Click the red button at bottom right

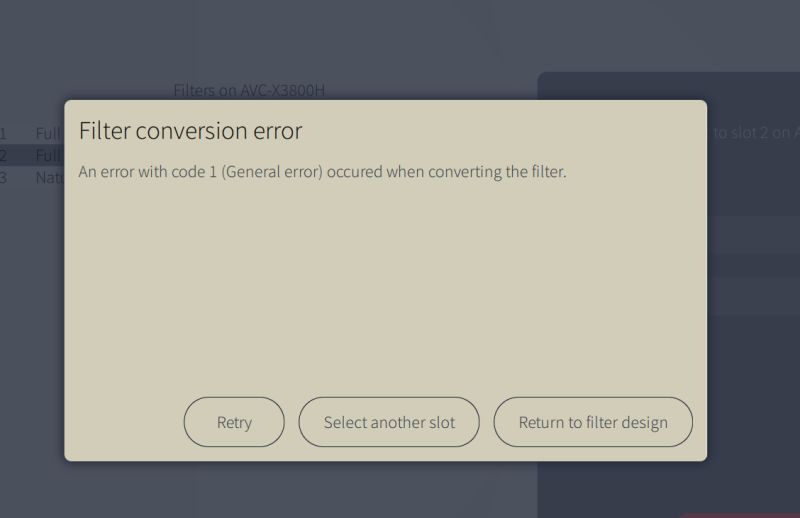tap(745, 515)
